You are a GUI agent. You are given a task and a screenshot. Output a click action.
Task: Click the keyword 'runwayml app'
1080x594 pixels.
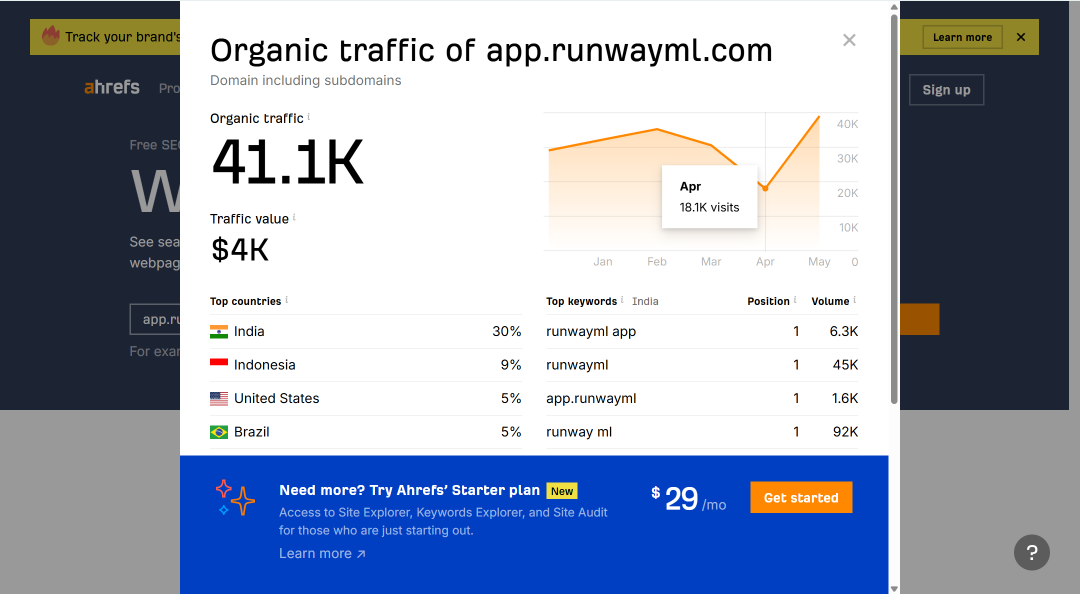point(591,331)
